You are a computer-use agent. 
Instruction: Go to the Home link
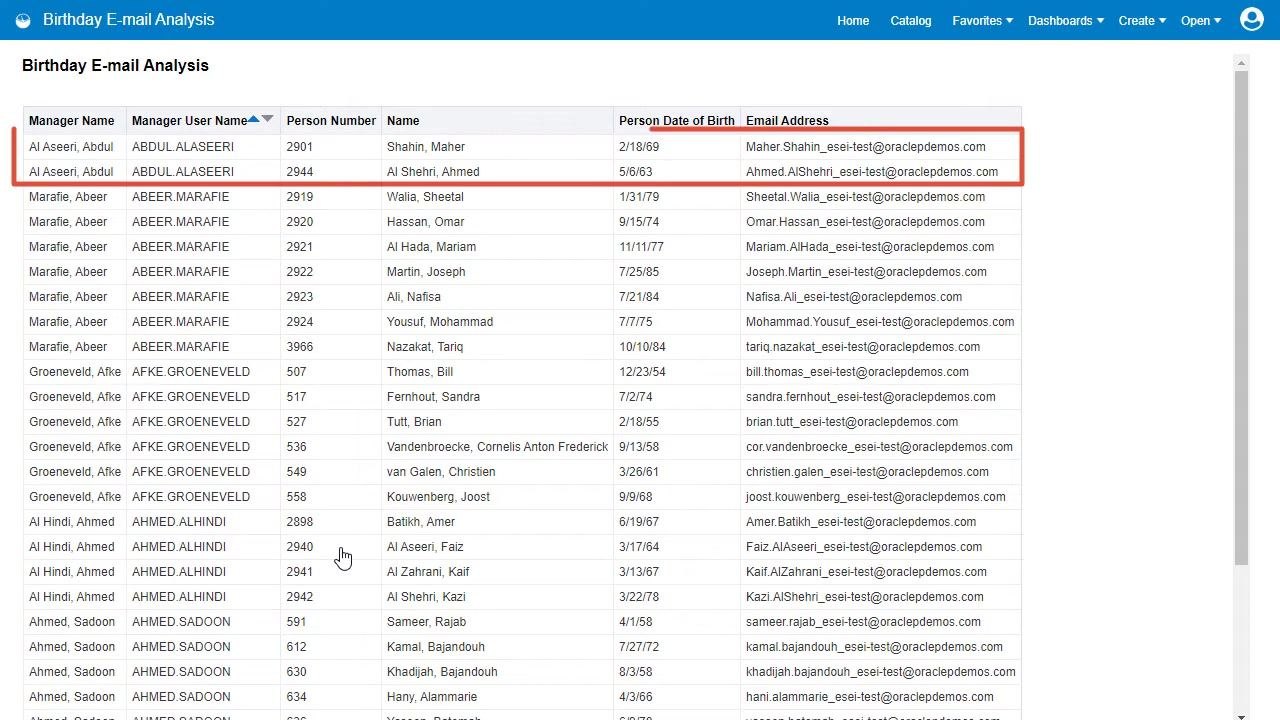tap(853, 20)
